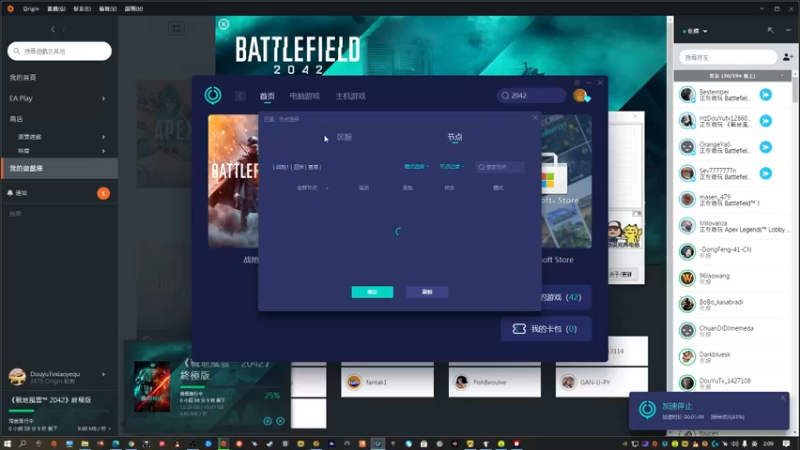Screen dimensions: 800x450
Task: Click the accelerator window's back arrow
Action: point(240,96)
